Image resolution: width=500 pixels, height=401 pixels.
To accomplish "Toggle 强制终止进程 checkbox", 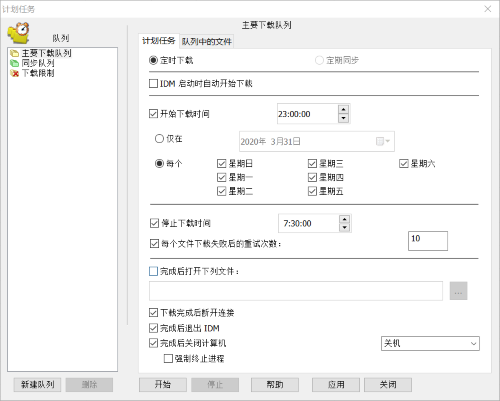I will click(x=168, y=359).
